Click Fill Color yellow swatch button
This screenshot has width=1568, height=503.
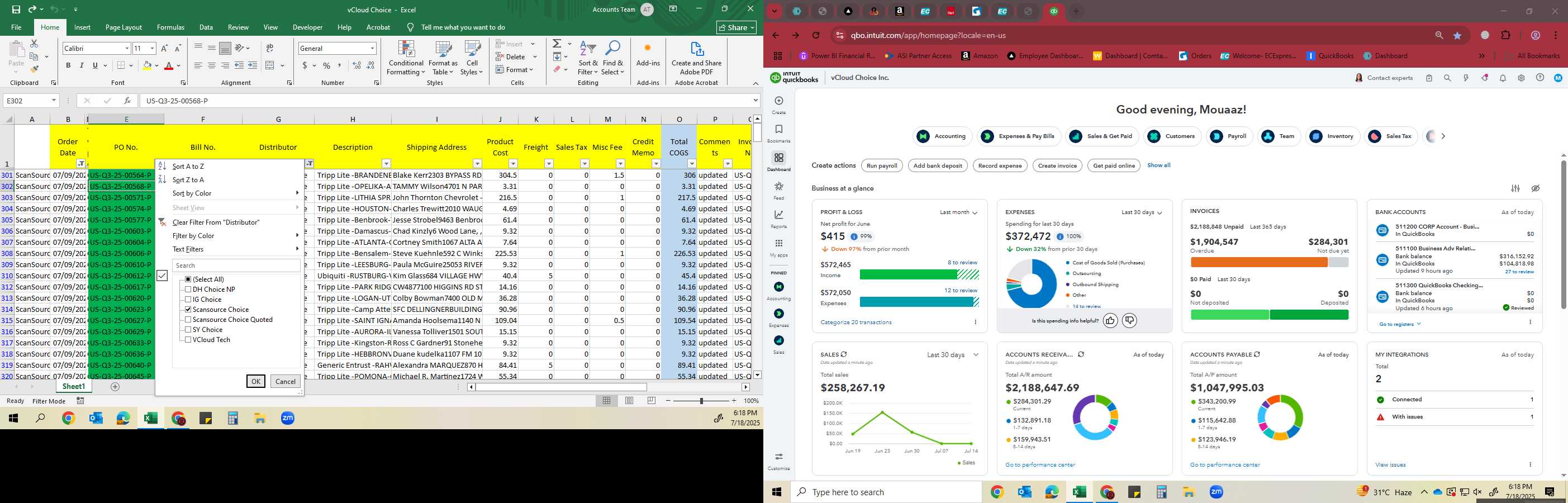click(x=147, y=65)
